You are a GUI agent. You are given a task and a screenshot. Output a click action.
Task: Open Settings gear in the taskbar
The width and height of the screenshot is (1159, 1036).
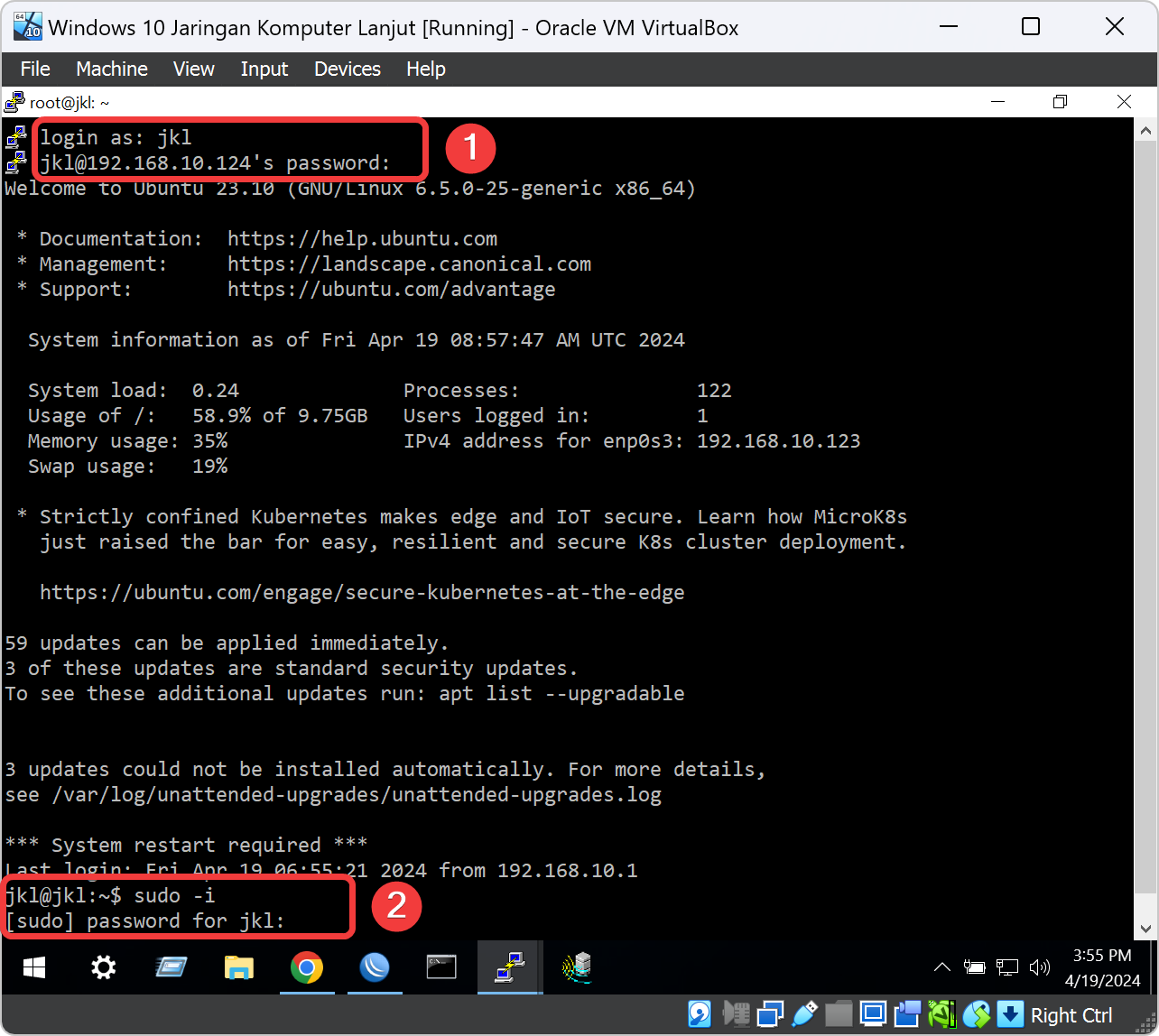(x=104, y=968)
